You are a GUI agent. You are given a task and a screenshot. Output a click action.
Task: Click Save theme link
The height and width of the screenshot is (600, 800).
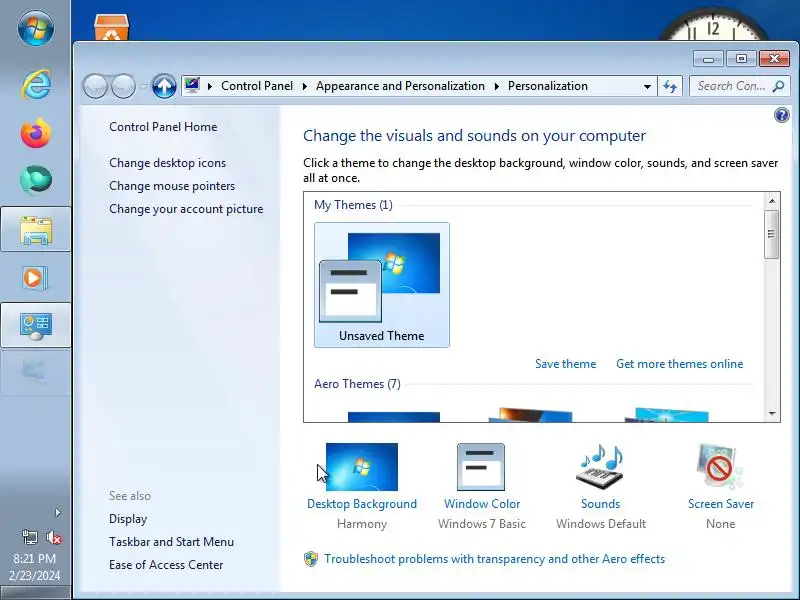tap(565, 364)
